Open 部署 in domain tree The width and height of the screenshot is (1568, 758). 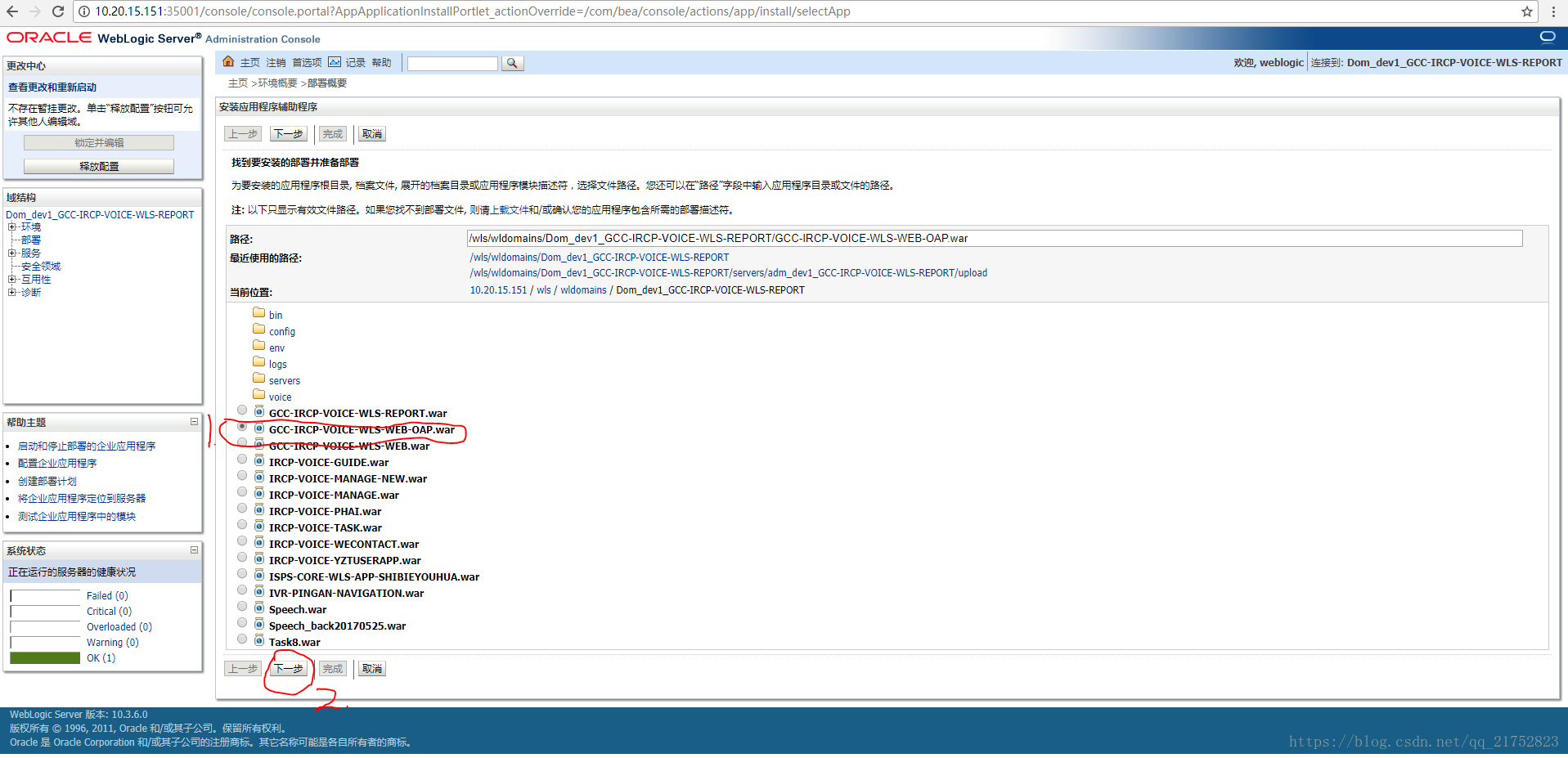pyautogui.click(x=31, y=240)
